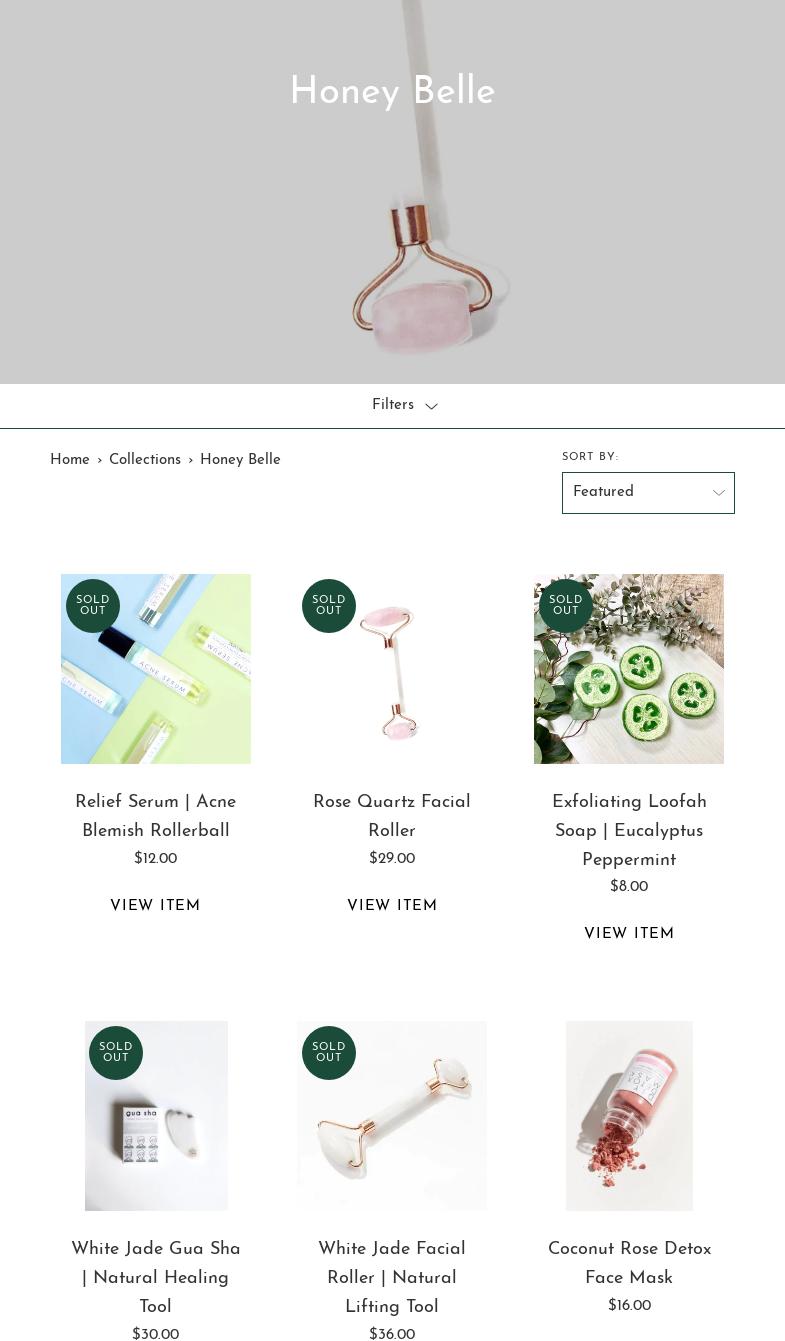785x1341 pixels.
Task: Open the Sort By Featured dropdown
Action: click(648, 493)
